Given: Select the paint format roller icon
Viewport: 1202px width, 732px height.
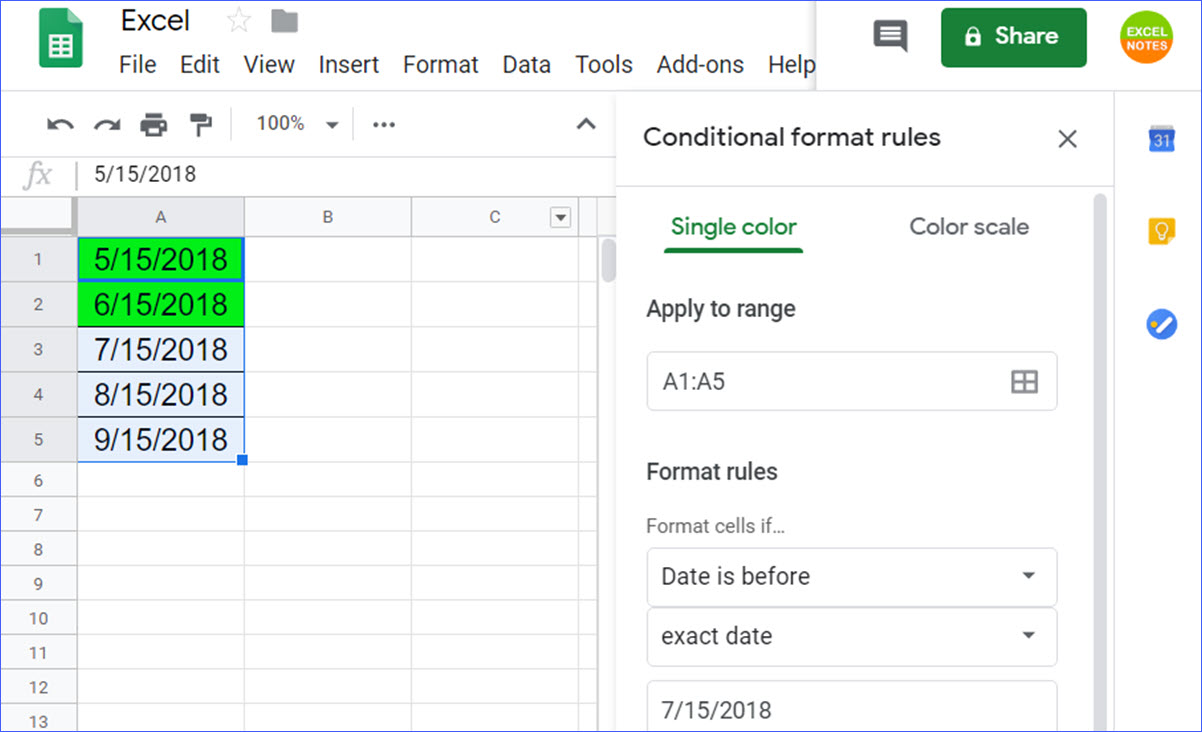Looking at the screenshot, I should click(x=200, y=125).
